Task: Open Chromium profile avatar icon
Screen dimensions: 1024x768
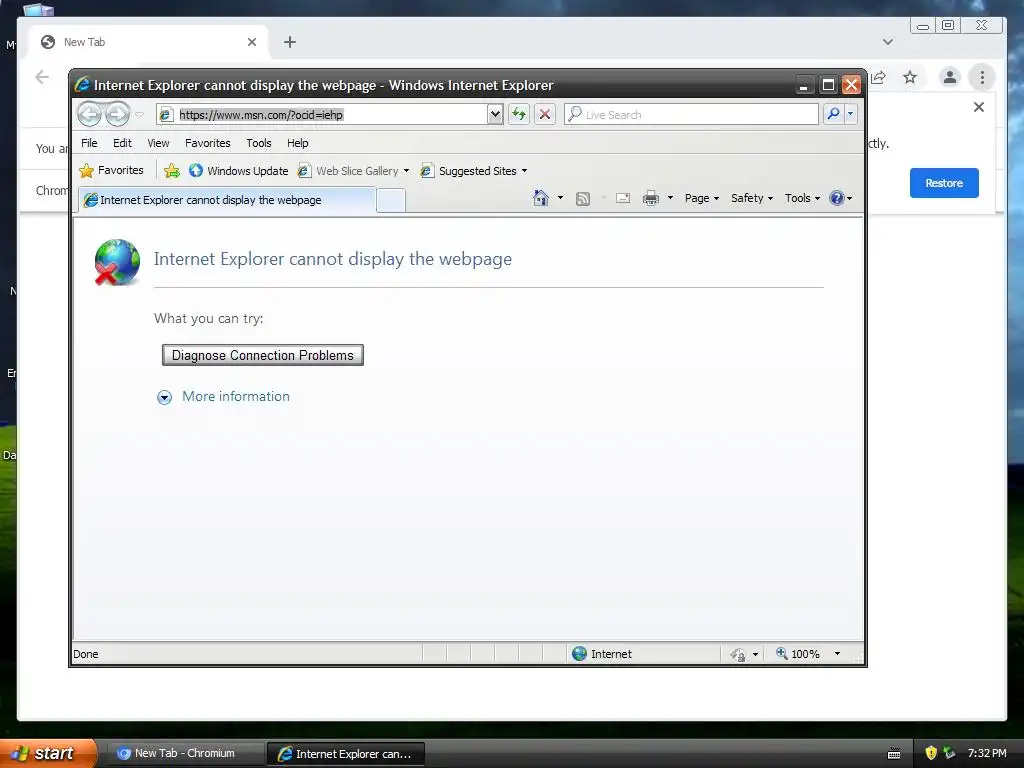Action: [950, 77]
